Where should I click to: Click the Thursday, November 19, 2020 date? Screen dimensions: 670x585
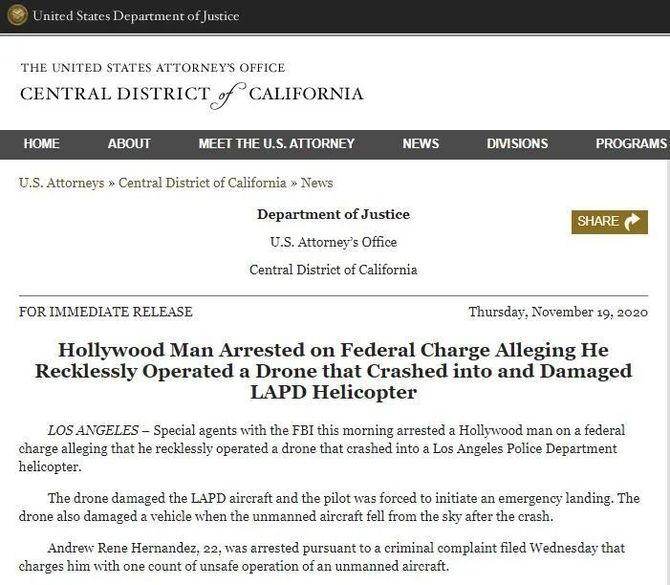[x=558, y=312]
